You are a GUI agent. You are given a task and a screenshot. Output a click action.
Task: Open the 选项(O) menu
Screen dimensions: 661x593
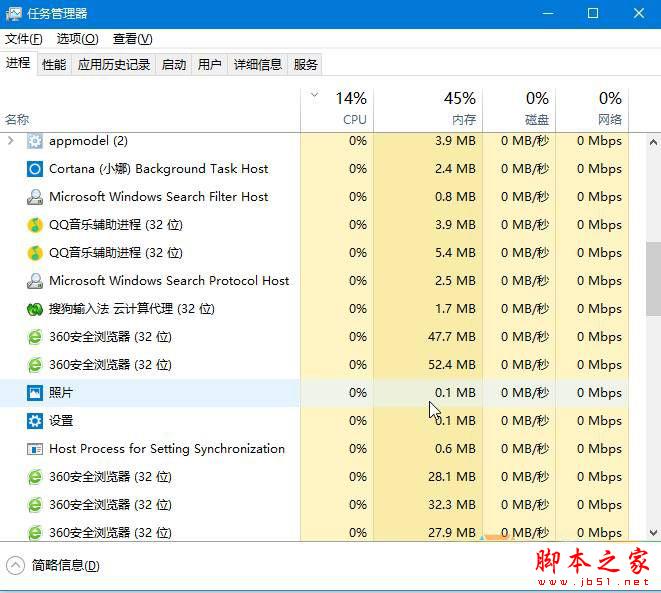pos(78,39)
